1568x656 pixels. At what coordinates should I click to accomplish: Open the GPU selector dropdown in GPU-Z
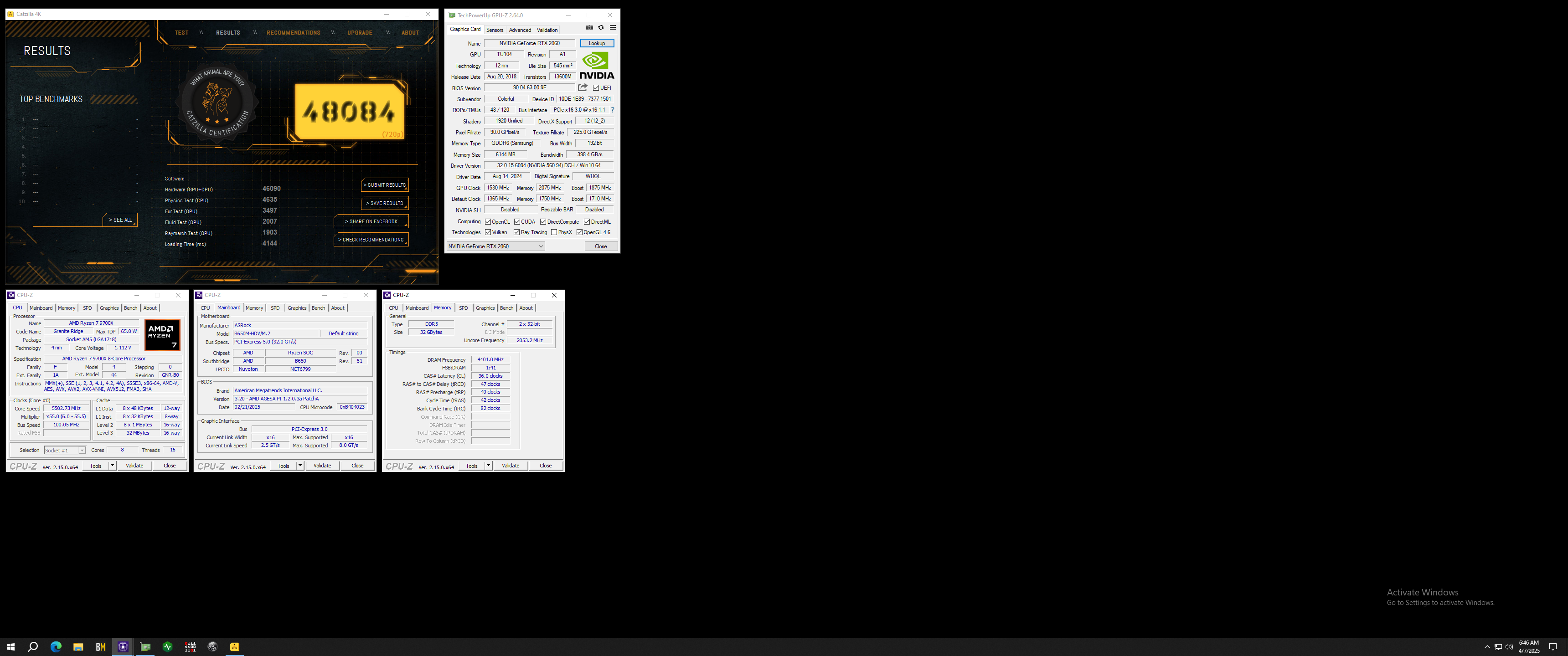pos(495,246)
